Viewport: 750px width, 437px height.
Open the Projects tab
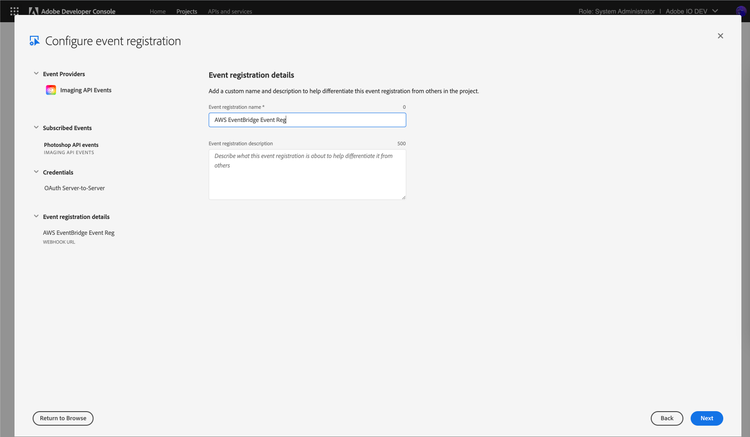click(187, 11)
